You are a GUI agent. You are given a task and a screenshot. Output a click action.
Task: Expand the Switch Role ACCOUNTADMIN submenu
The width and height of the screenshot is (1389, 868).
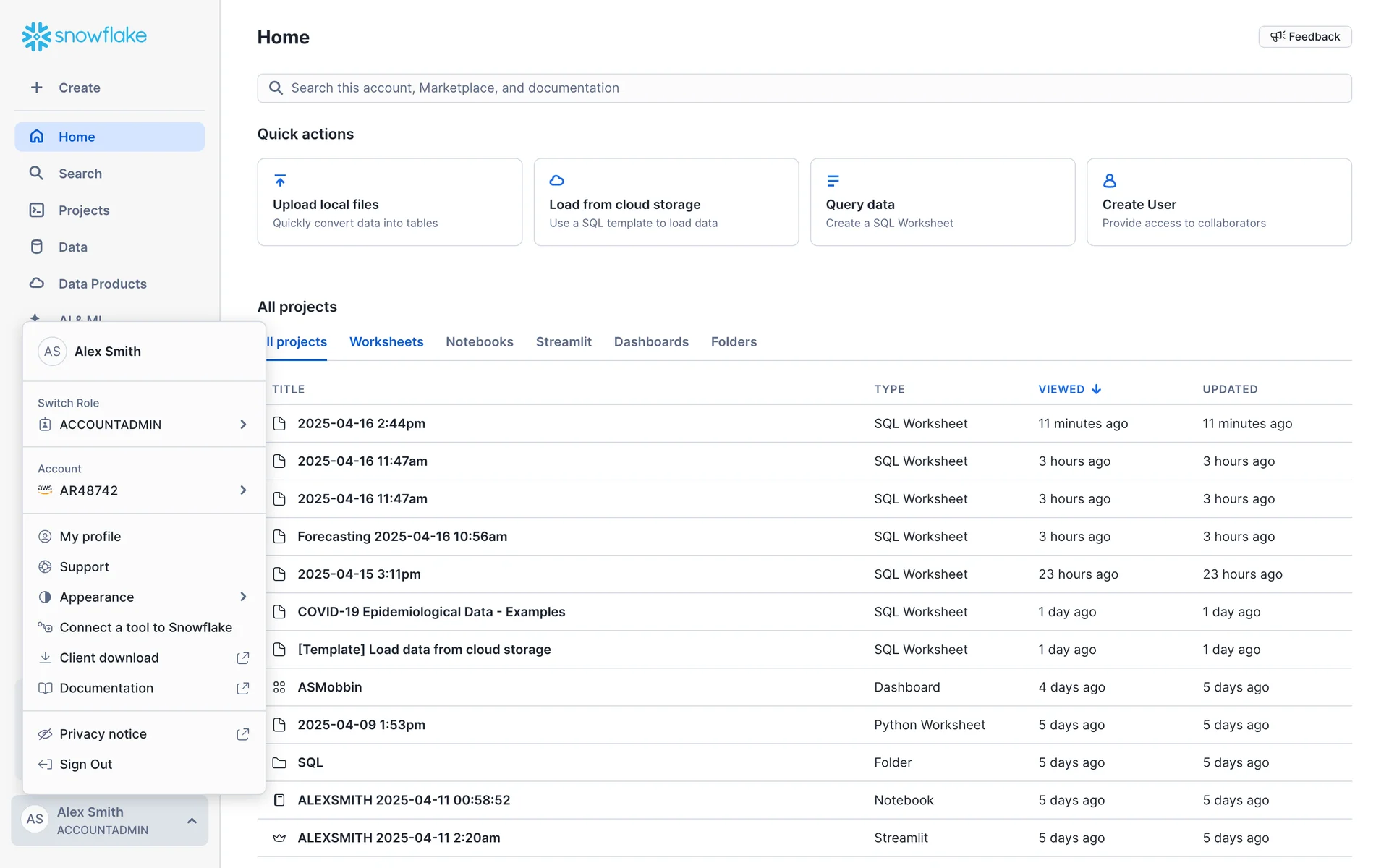(243, 425)
